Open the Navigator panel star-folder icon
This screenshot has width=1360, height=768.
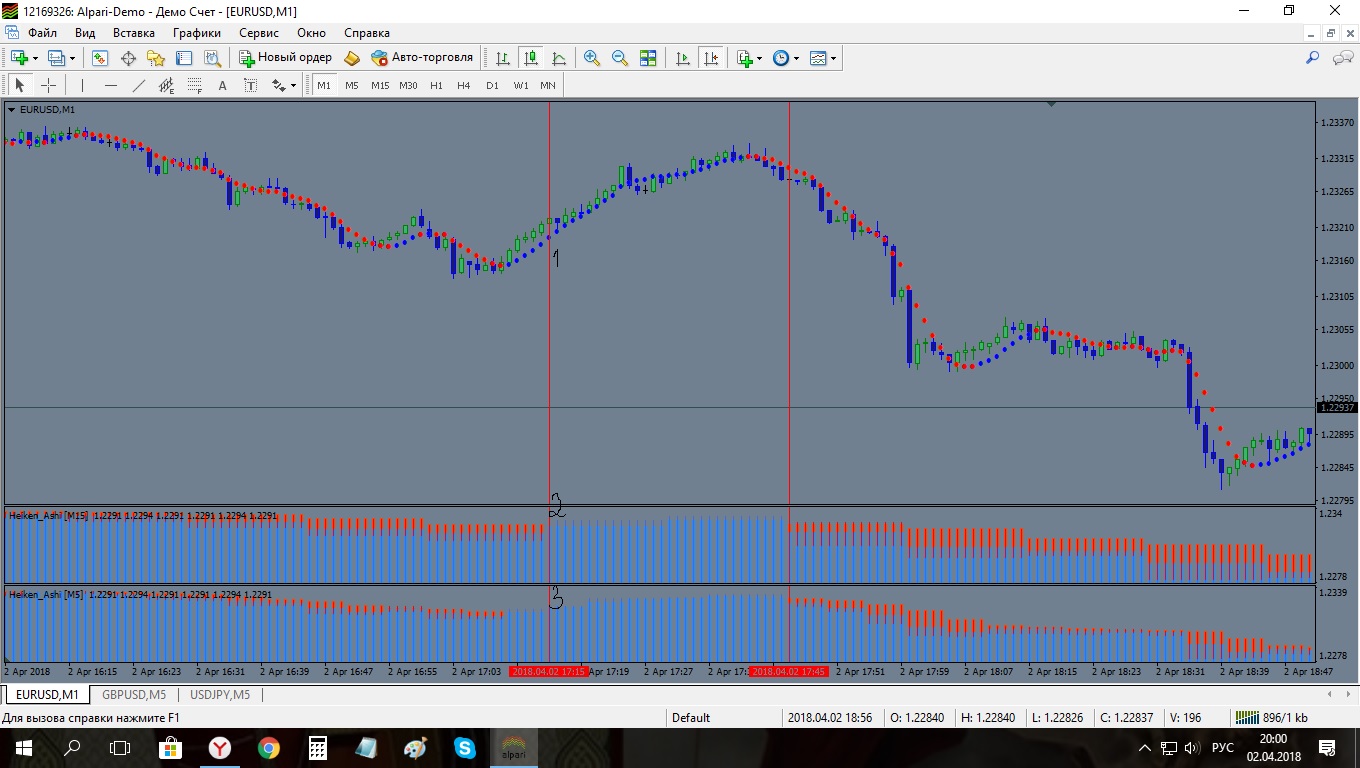coord(156,58)
